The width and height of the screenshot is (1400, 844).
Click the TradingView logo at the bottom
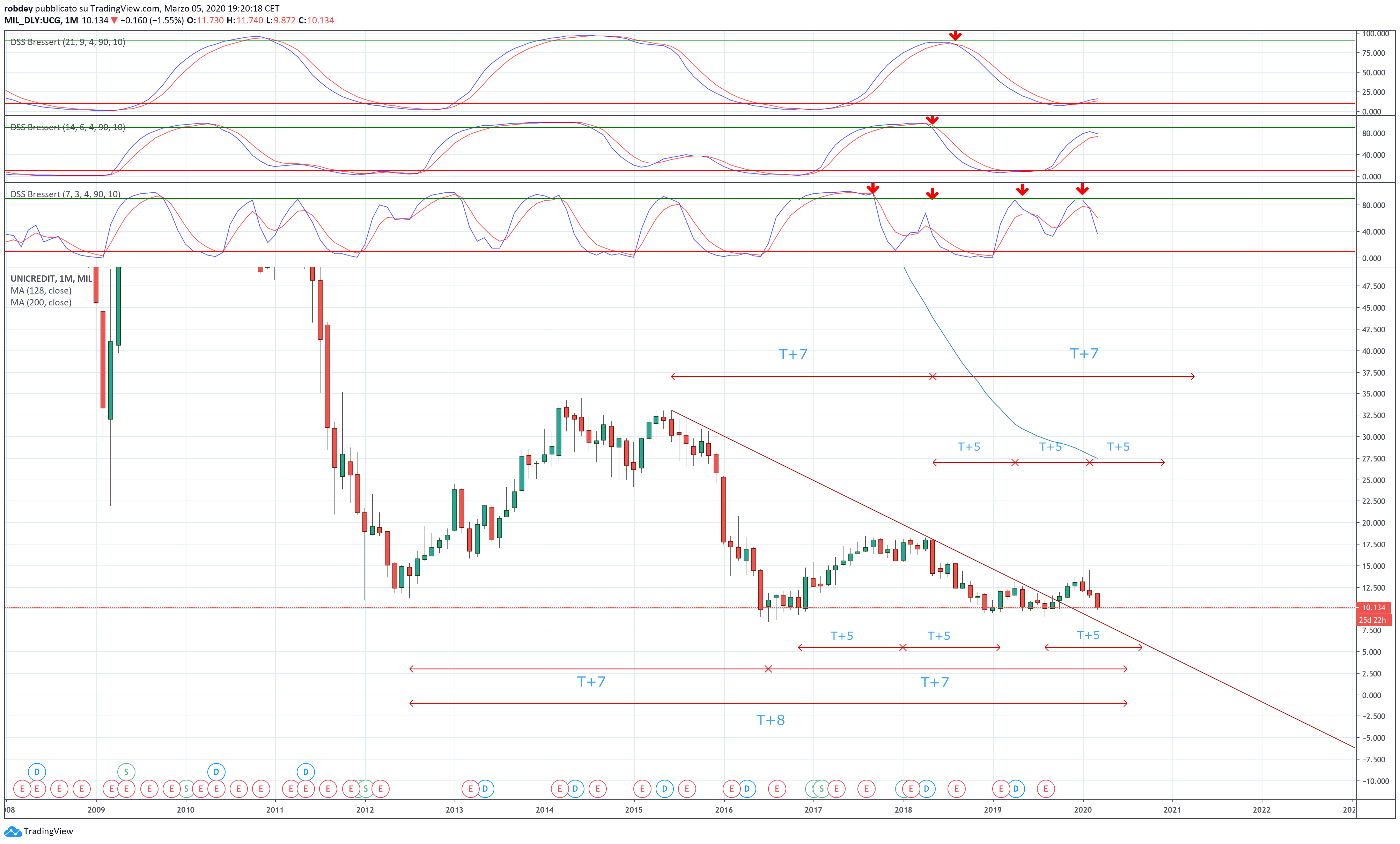(x=39, y=831)
